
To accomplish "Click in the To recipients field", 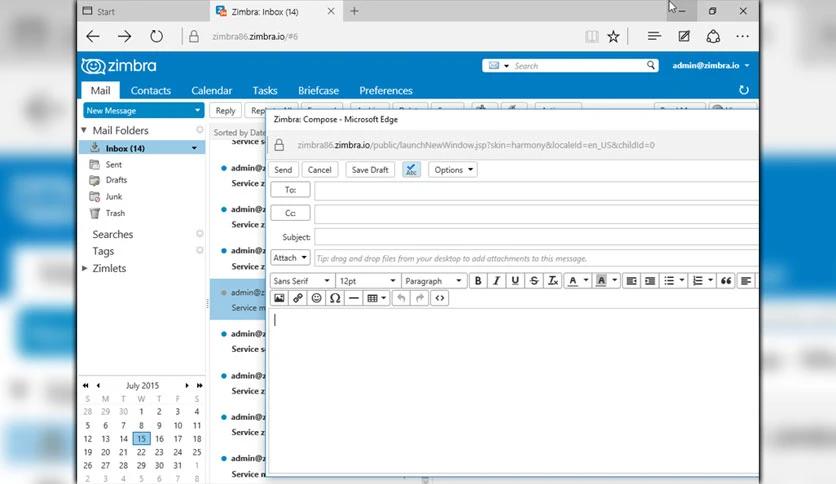I will pyautogui.click(x=536, y=191).
